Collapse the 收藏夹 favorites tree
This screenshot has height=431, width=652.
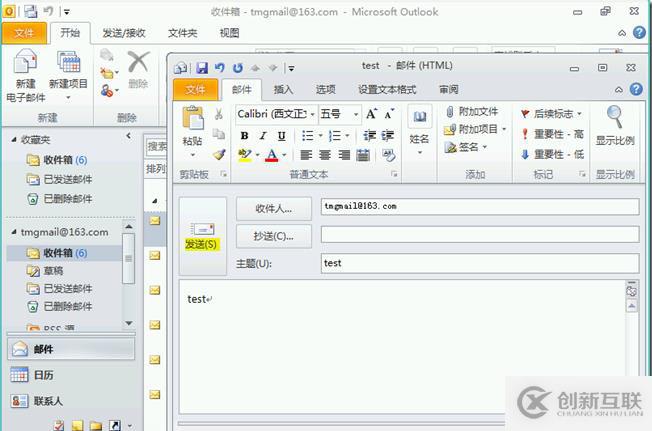tap(14, 140)
